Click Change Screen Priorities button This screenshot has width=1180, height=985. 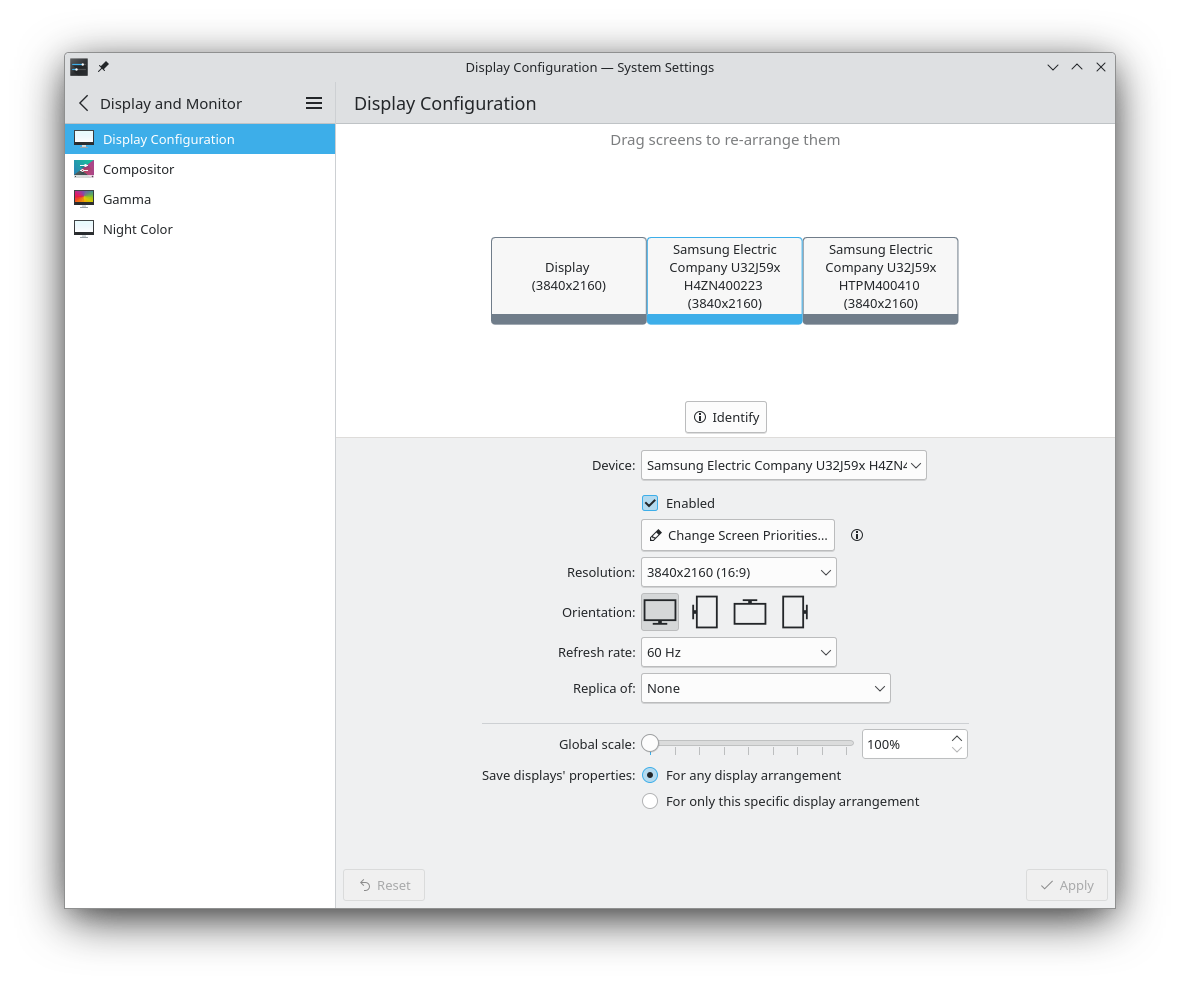738,535
